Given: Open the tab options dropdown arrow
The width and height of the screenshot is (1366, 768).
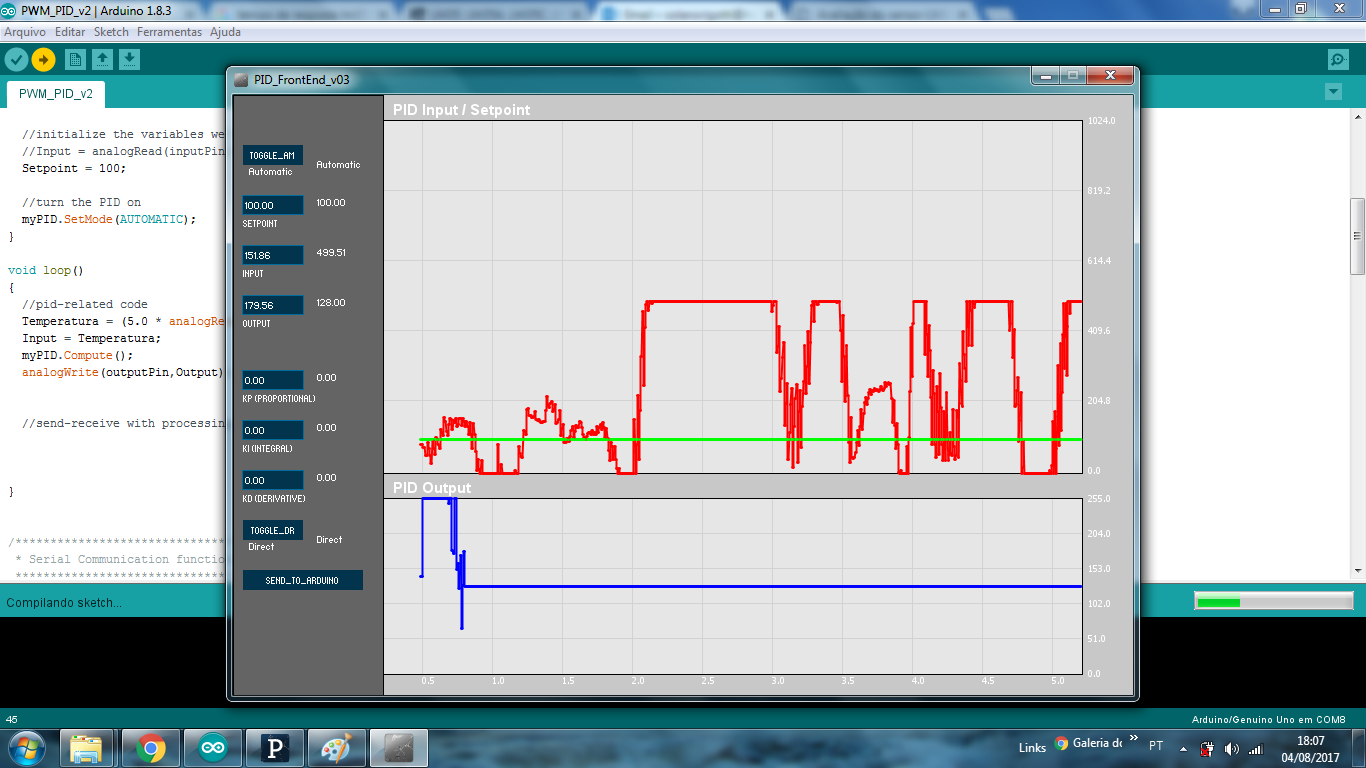Looking at the screenshot, I should click(x=1332, y=92).
